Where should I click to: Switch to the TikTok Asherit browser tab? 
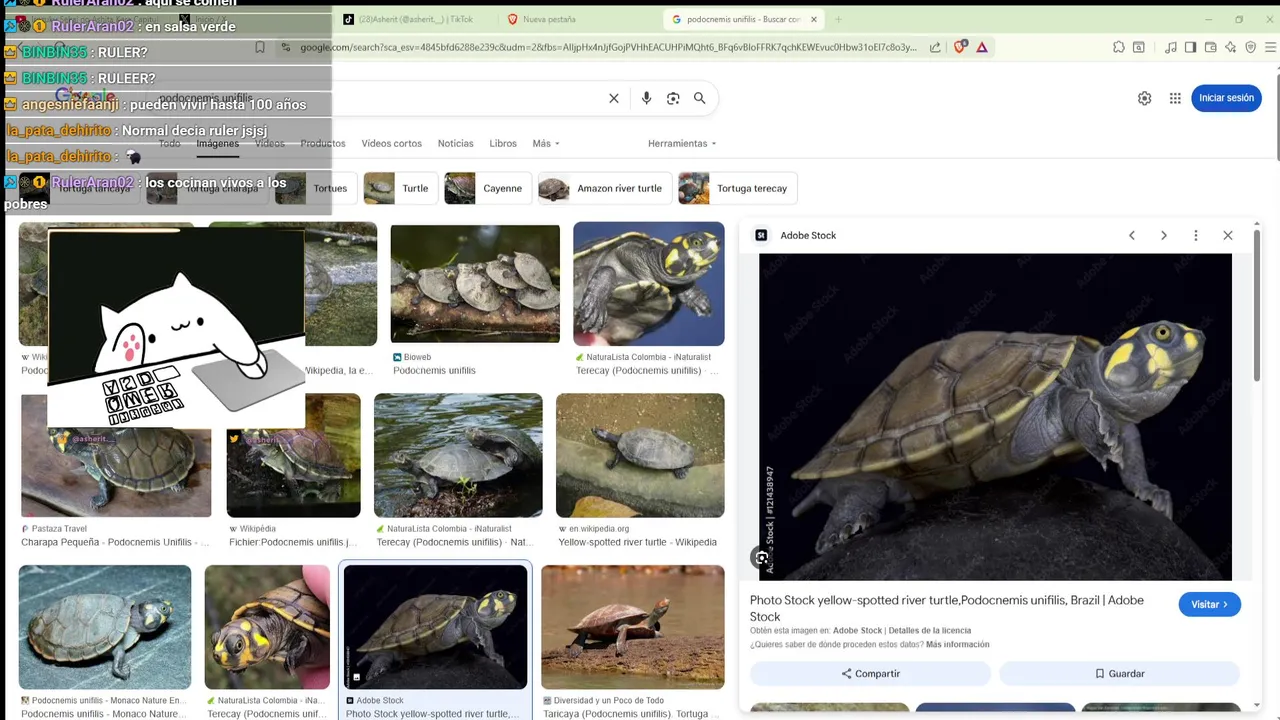click(x=416, y=19)
